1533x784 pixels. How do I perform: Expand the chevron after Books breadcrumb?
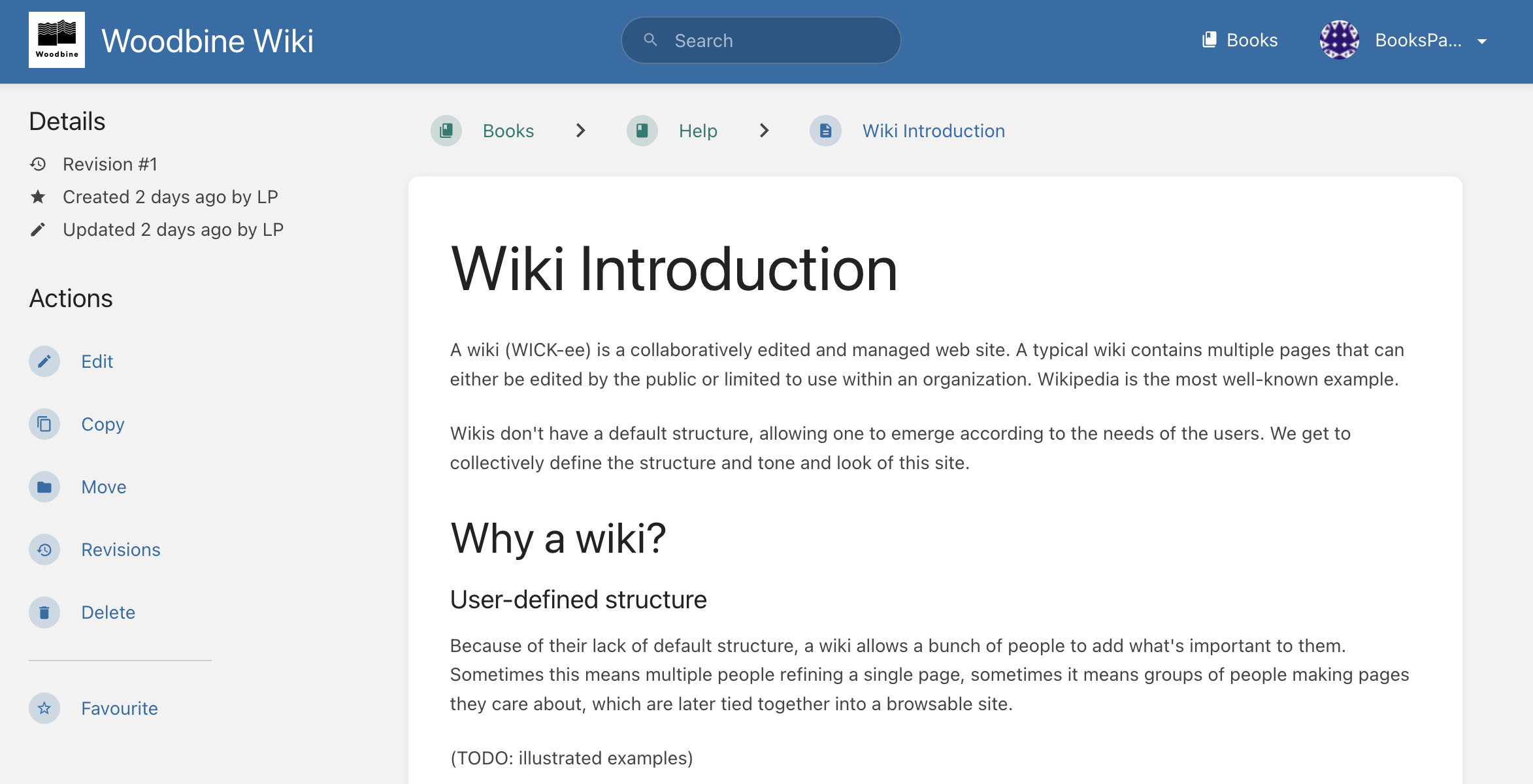click(x=580, y=131)
